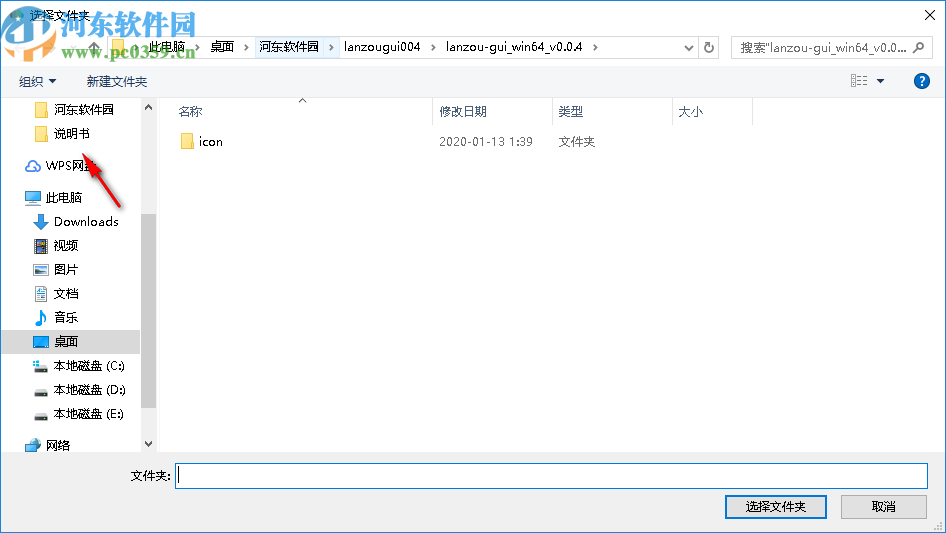Go to 桌面 in the breadcrumb path
This screenshot has height=533, width=946.
click(222, 47)
